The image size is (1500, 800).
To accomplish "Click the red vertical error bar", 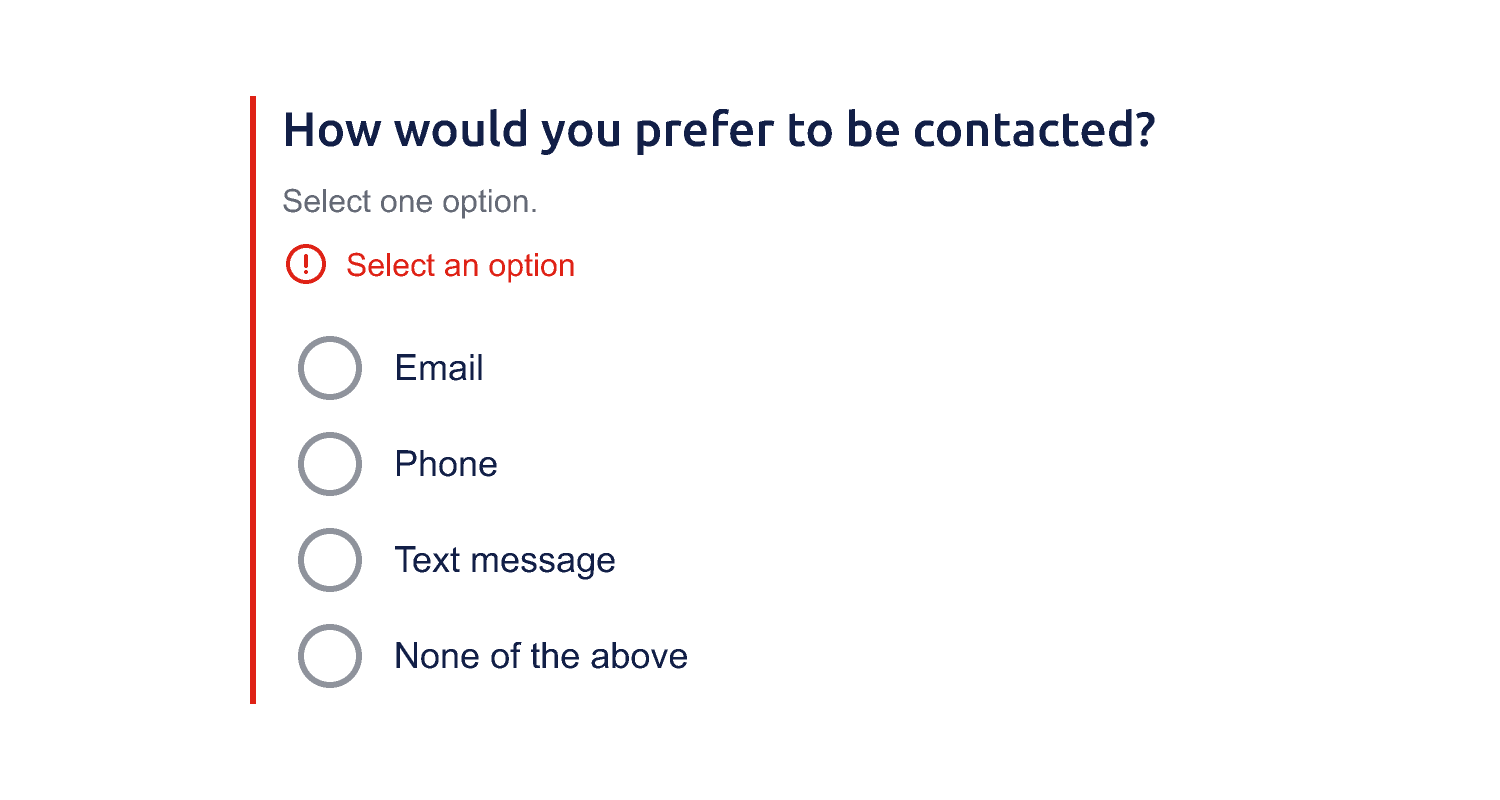I will click(253, 400).
